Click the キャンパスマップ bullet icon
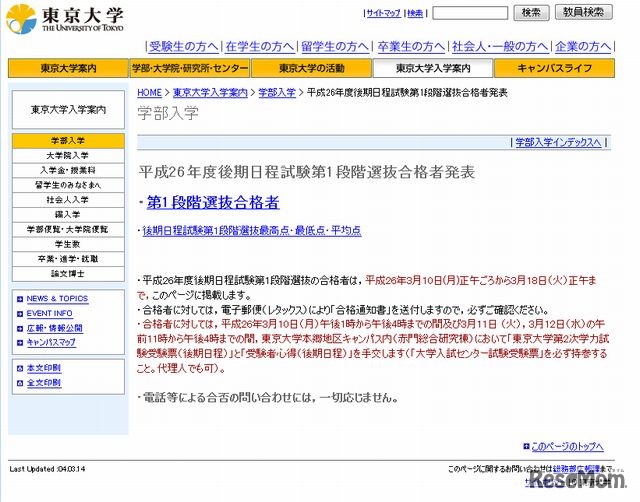 tap(20, 343)
